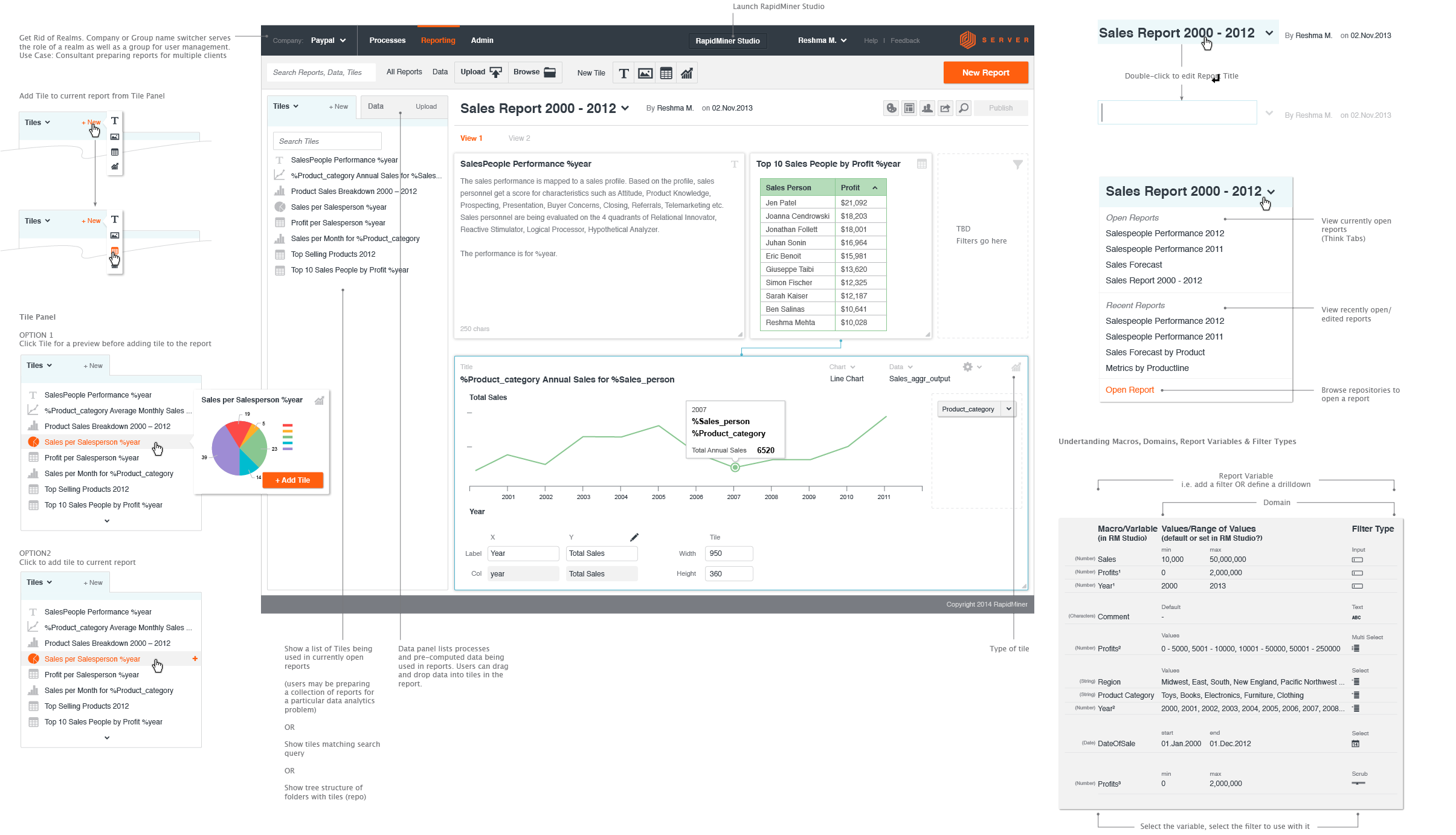Open the Data dropdown showing Sales_aggr_output

(x=901, y=367)
